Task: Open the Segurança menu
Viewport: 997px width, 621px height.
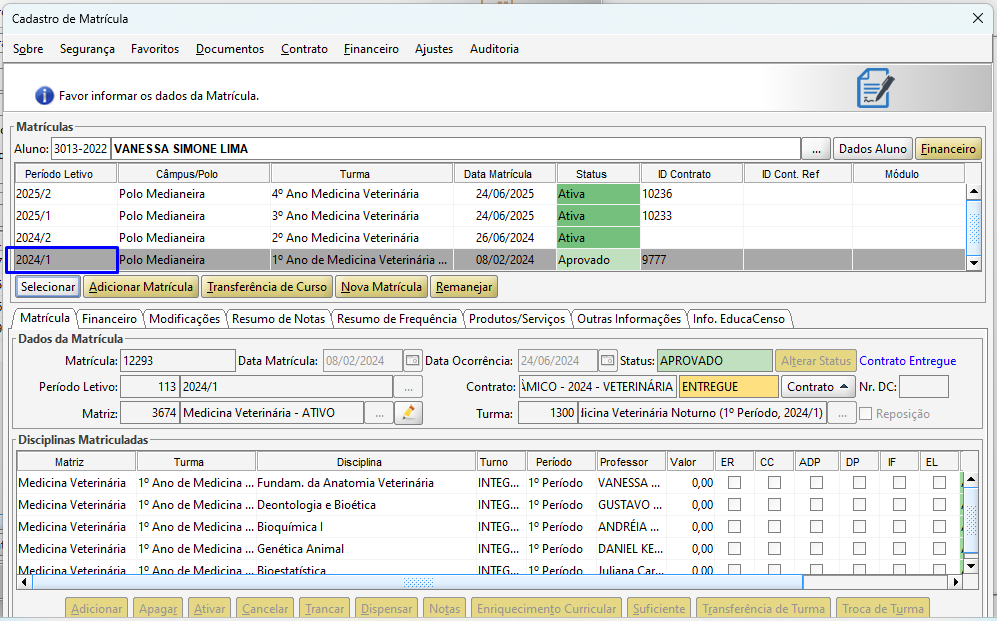Action: point(87,49)
